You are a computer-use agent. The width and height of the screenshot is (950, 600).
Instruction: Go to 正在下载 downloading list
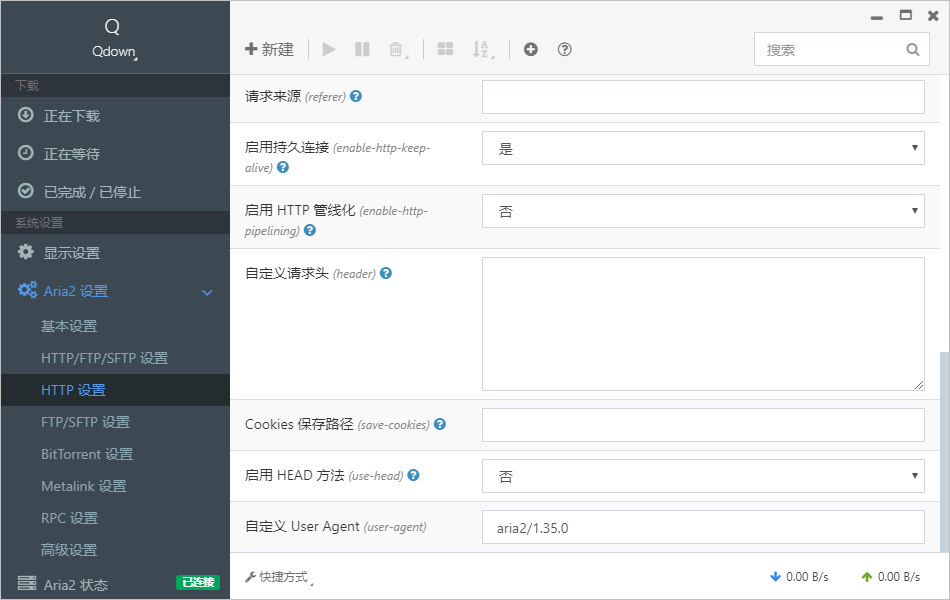115,116
